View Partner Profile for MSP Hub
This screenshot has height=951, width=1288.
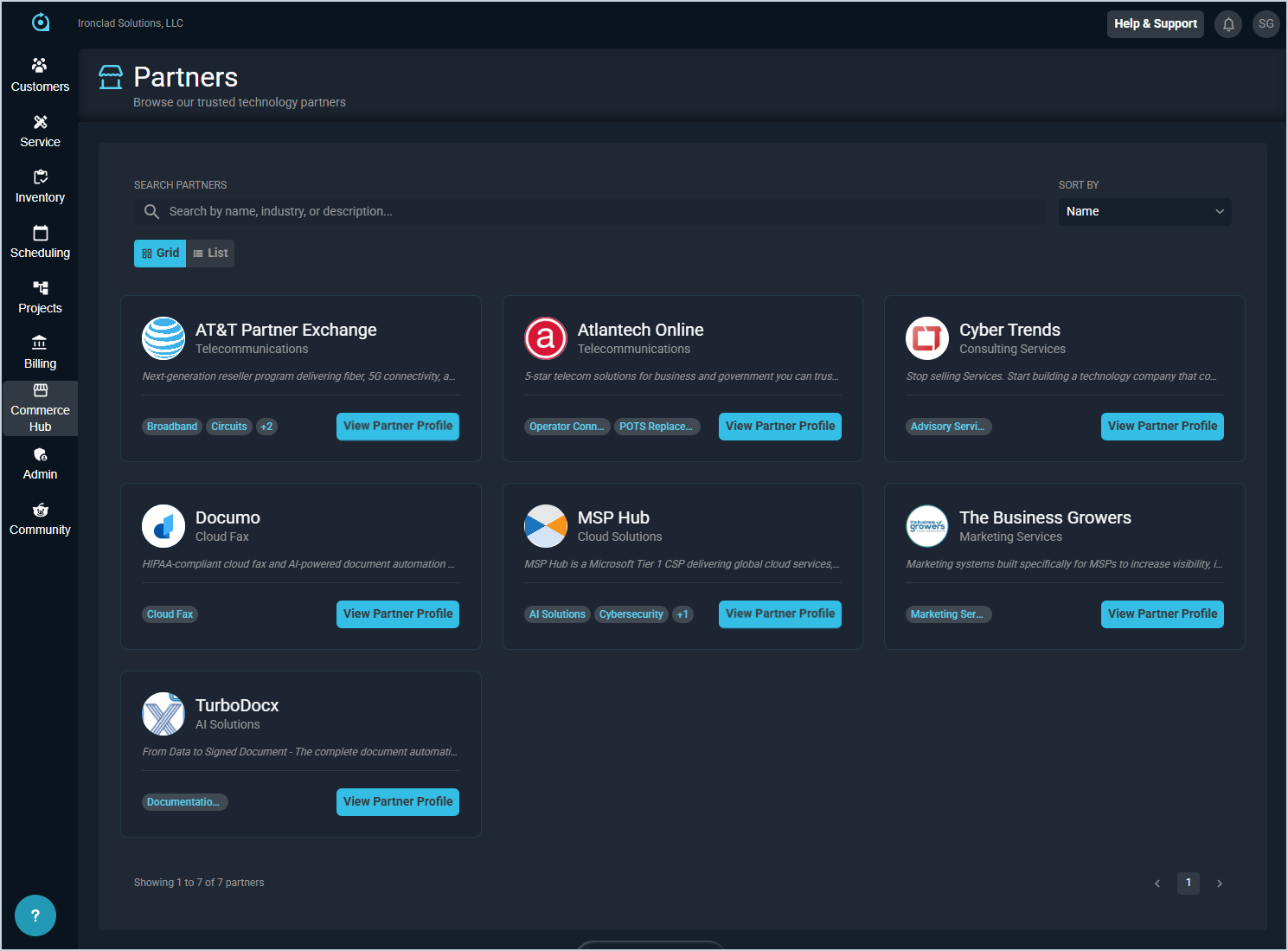[780, 614]
